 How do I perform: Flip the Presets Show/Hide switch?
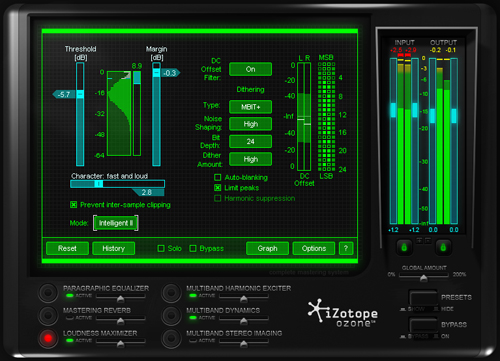click(x=423, y=297)
